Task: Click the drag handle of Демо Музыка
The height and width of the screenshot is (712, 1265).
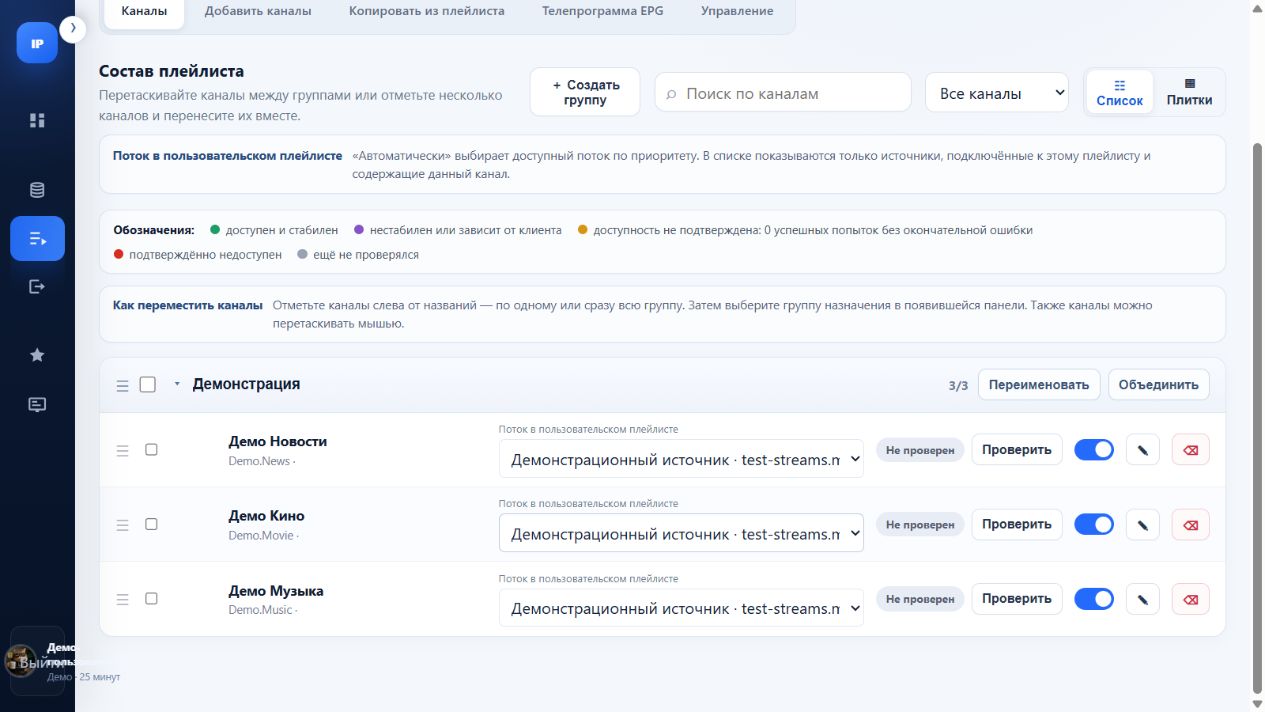Action: coord(123,599)
